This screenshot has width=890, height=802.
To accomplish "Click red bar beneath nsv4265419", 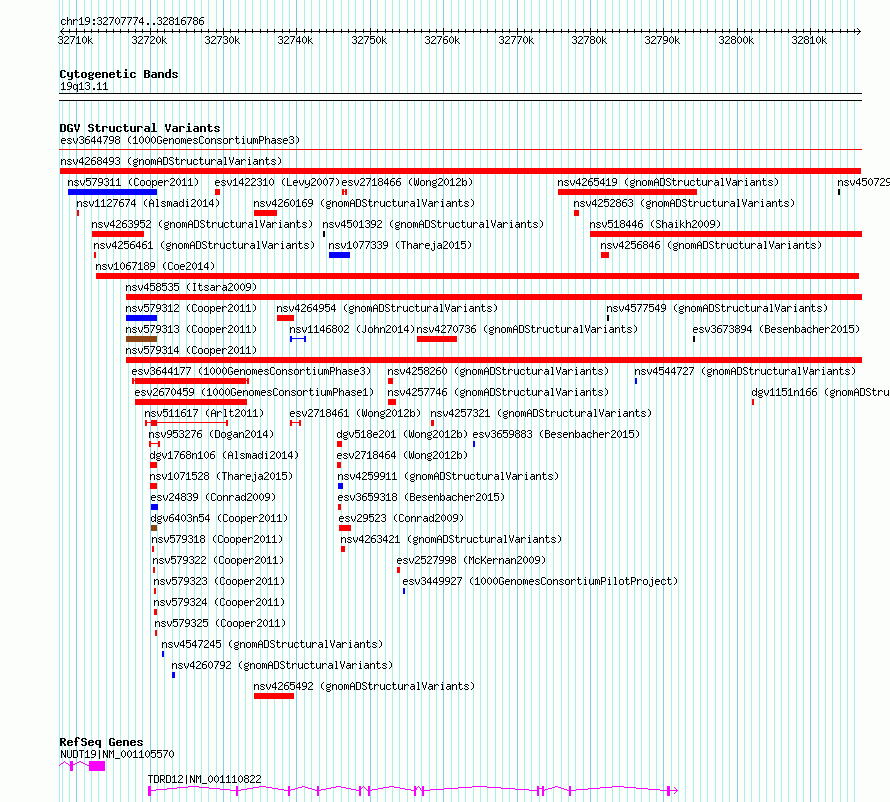I will pos(627,192).
